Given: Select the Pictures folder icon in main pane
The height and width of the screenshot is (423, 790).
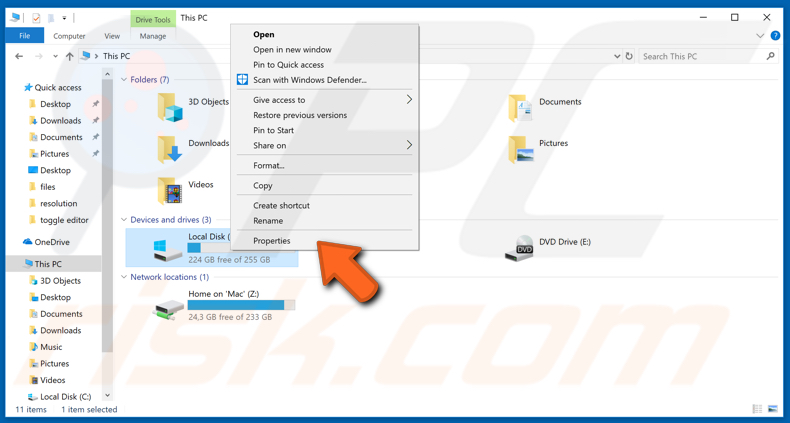Looking at the screenshot, I should click(520, 149).
